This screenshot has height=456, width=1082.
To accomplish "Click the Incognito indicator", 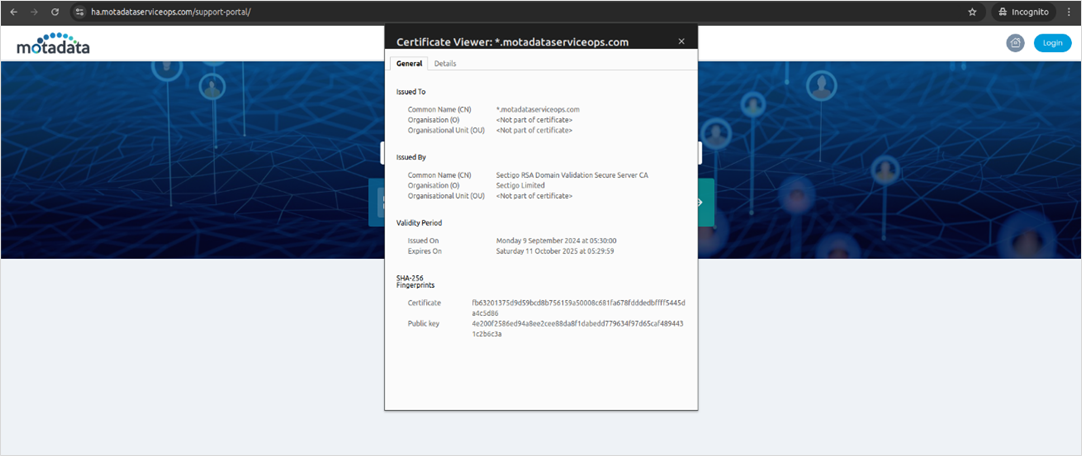I will [1024, 12].
